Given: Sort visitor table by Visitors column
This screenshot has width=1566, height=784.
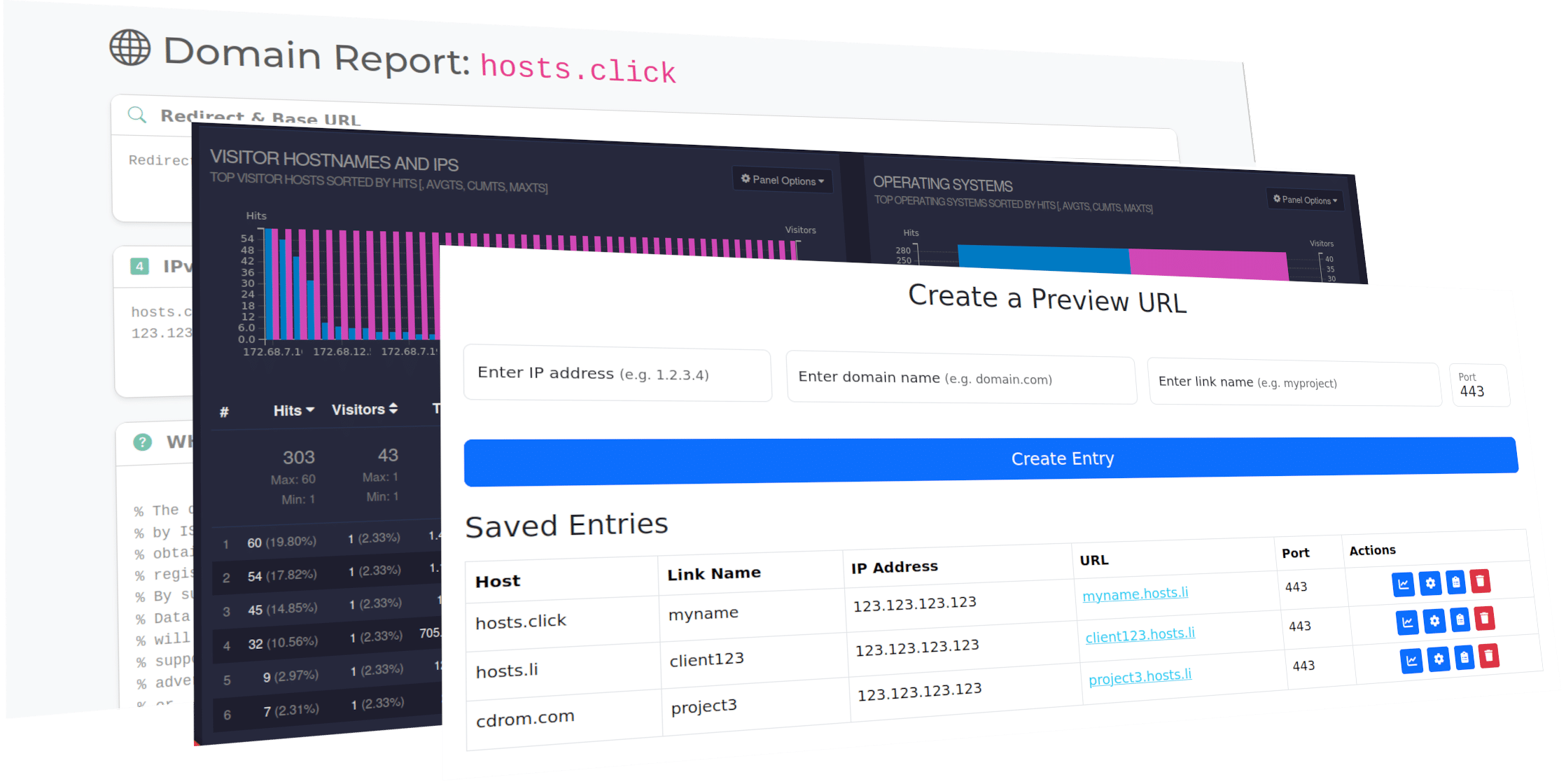Looking at the screenshot, I should [x=365, y=409].
